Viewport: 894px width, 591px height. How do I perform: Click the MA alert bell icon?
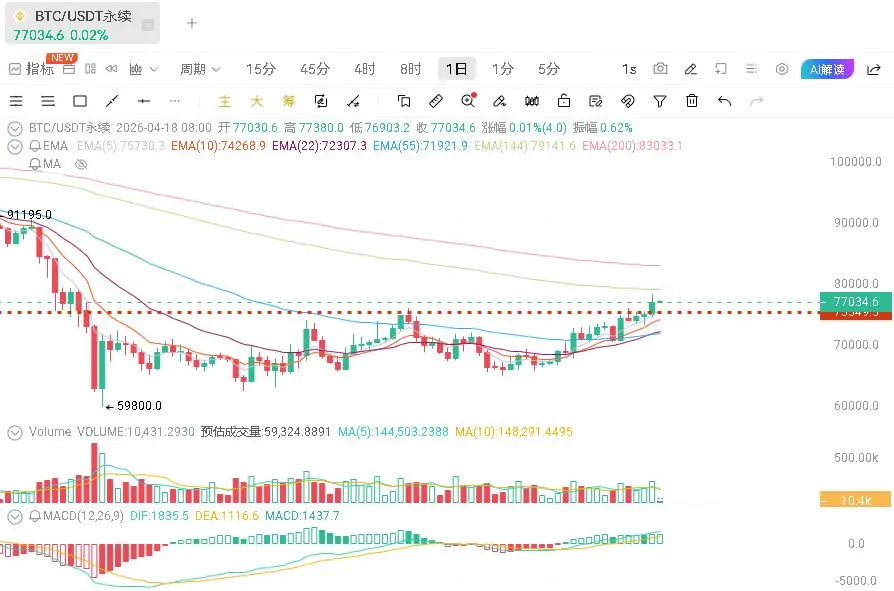35,164
